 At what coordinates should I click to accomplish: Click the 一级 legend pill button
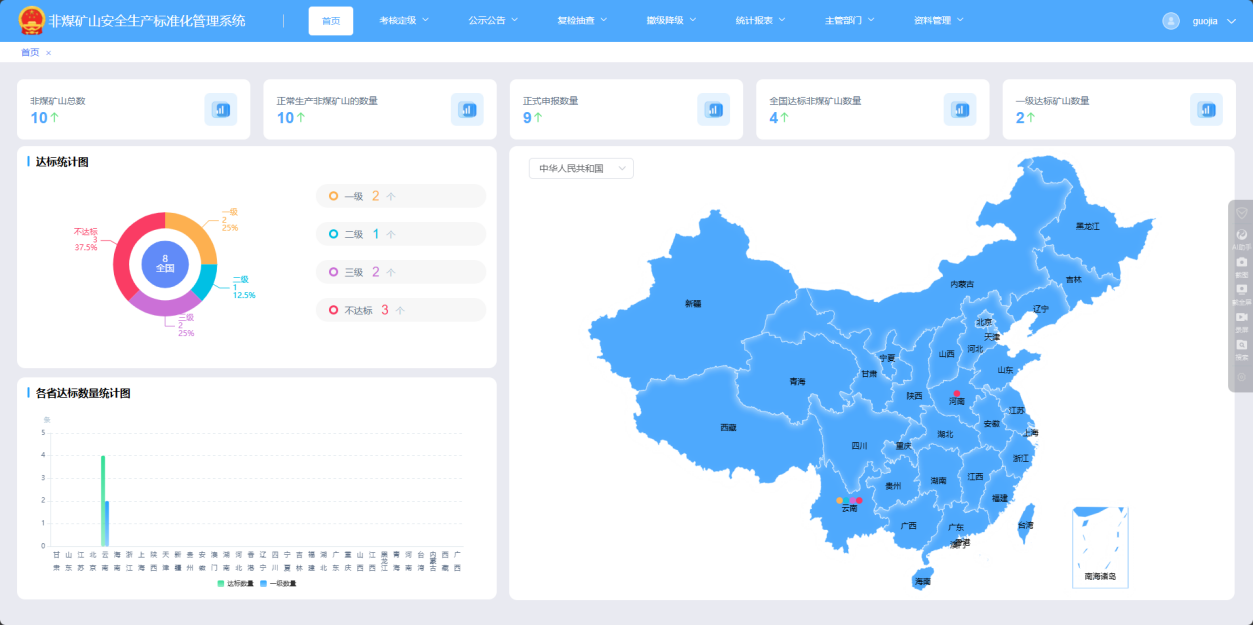401,196
